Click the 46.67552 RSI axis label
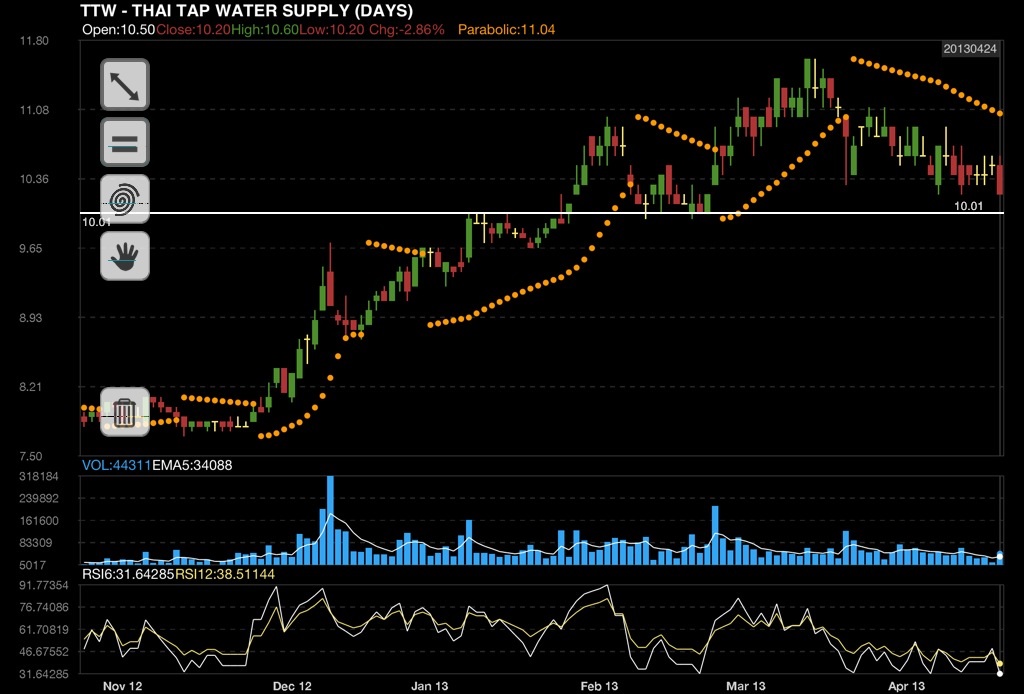 click(43, 652)
